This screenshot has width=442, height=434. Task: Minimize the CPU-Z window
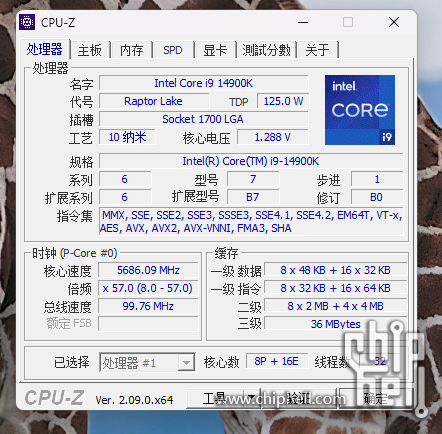point(303,23)
